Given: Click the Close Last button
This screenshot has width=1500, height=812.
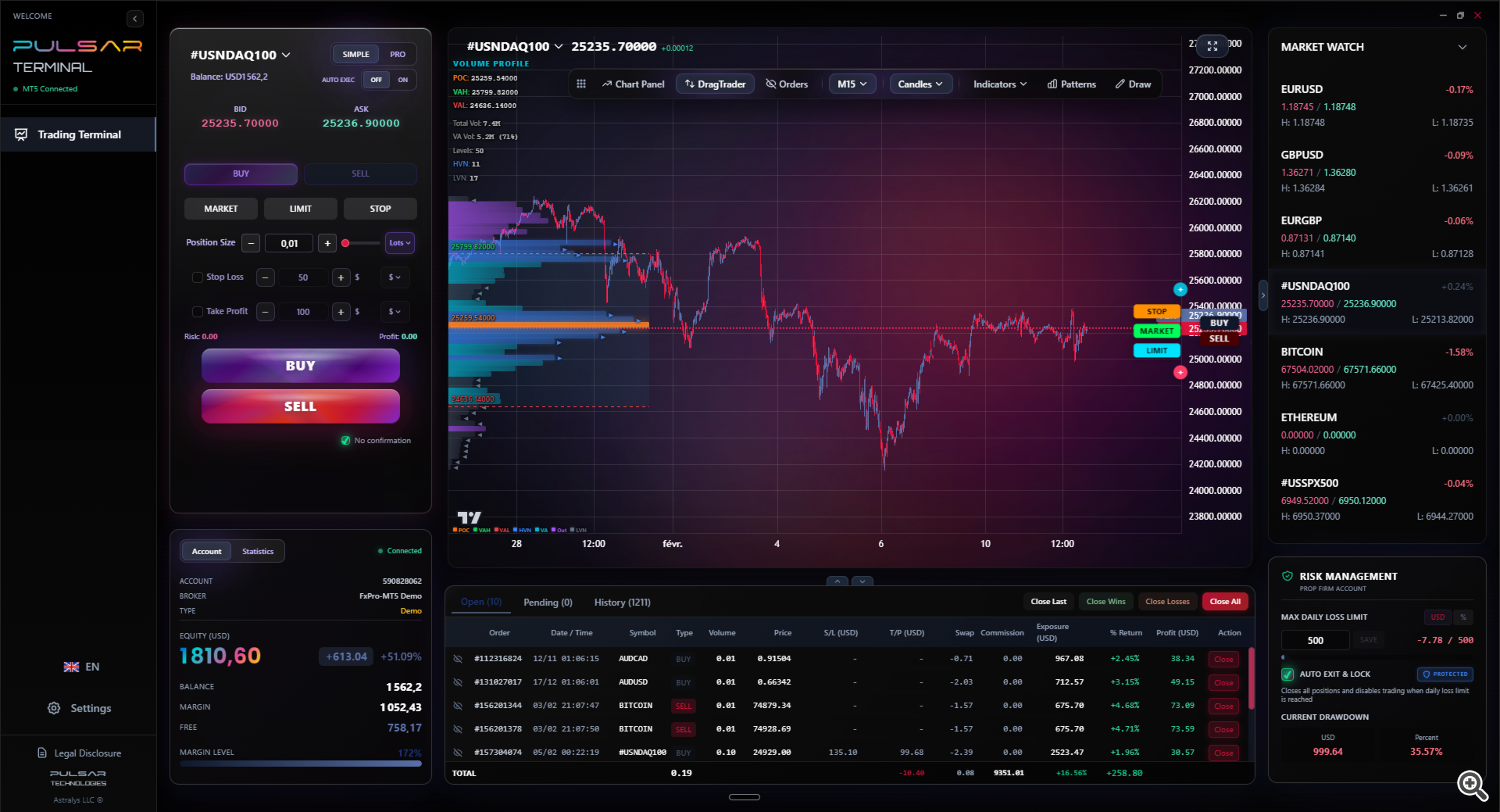Looking at the screenshot, I should [1048, 601].
